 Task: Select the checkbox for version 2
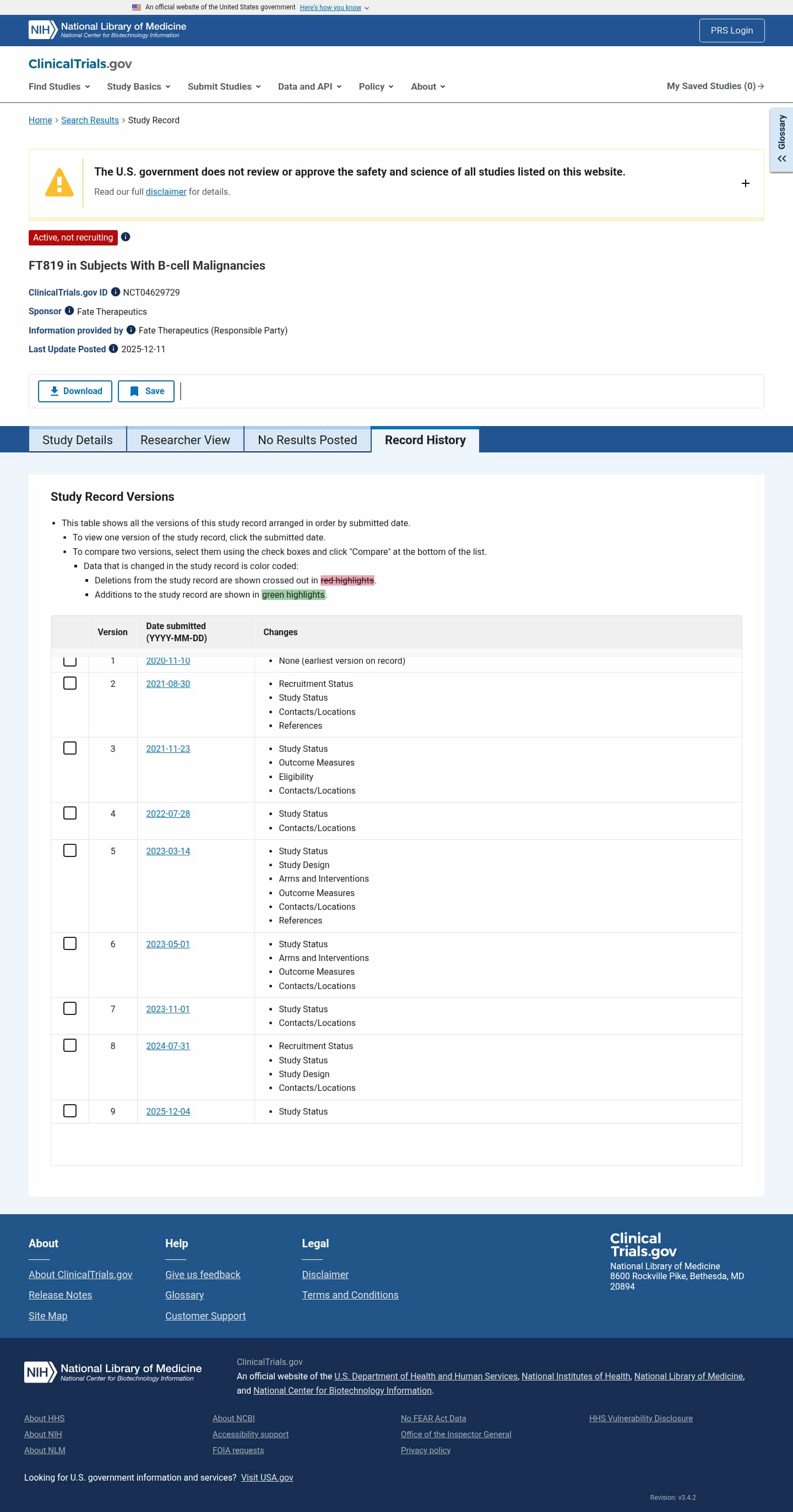[70, 683]
